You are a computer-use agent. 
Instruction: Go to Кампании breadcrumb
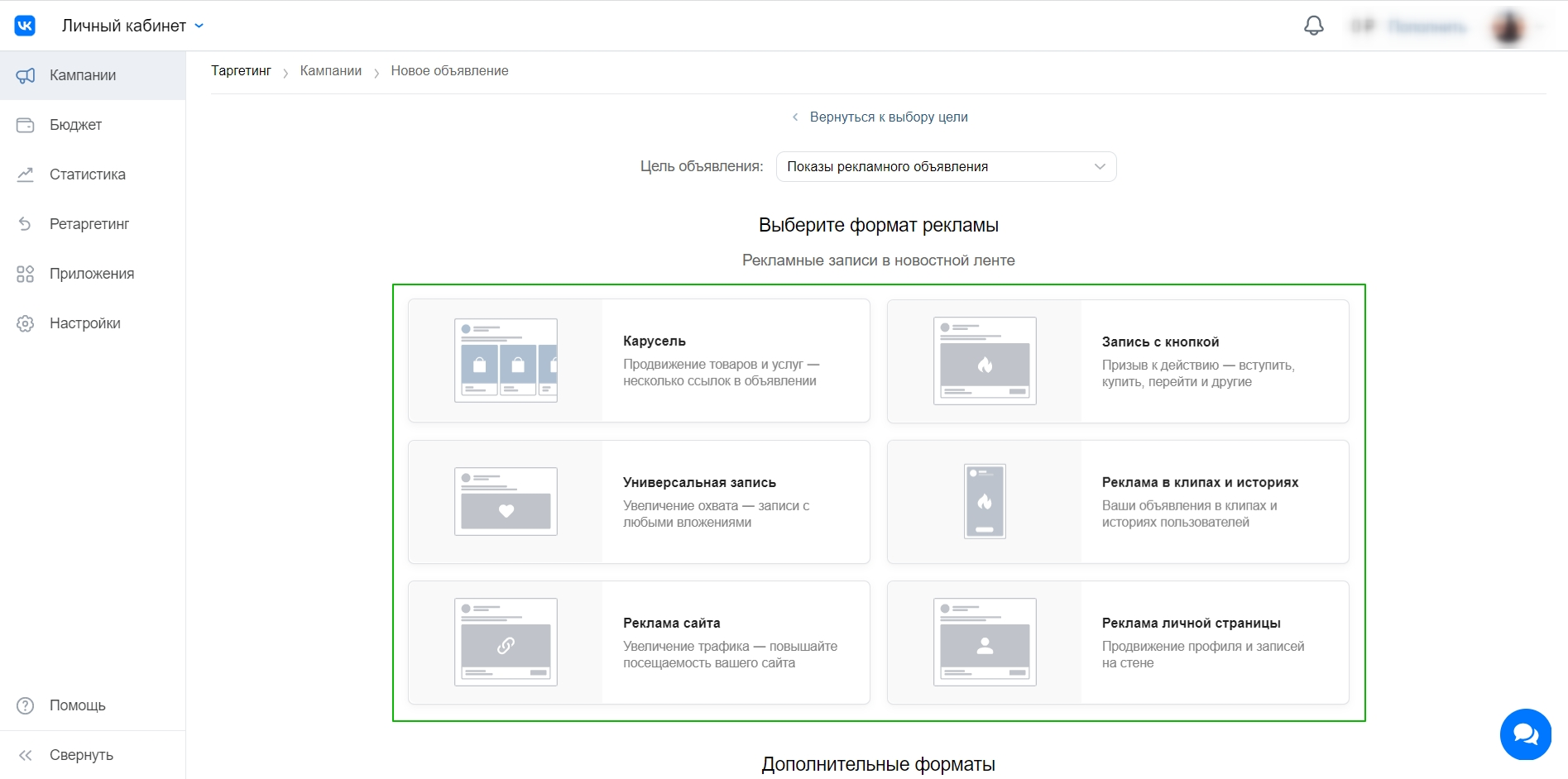(331, 71)
